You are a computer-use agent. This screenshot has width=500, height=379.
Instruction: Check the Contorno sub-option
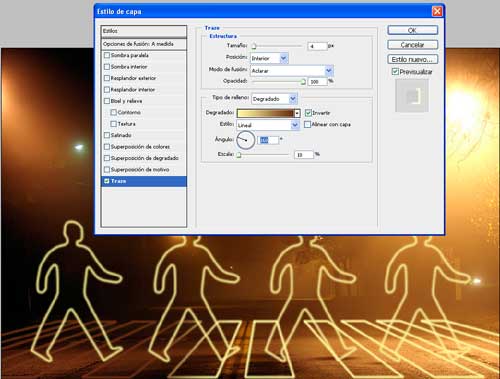(x=114, y=112)
